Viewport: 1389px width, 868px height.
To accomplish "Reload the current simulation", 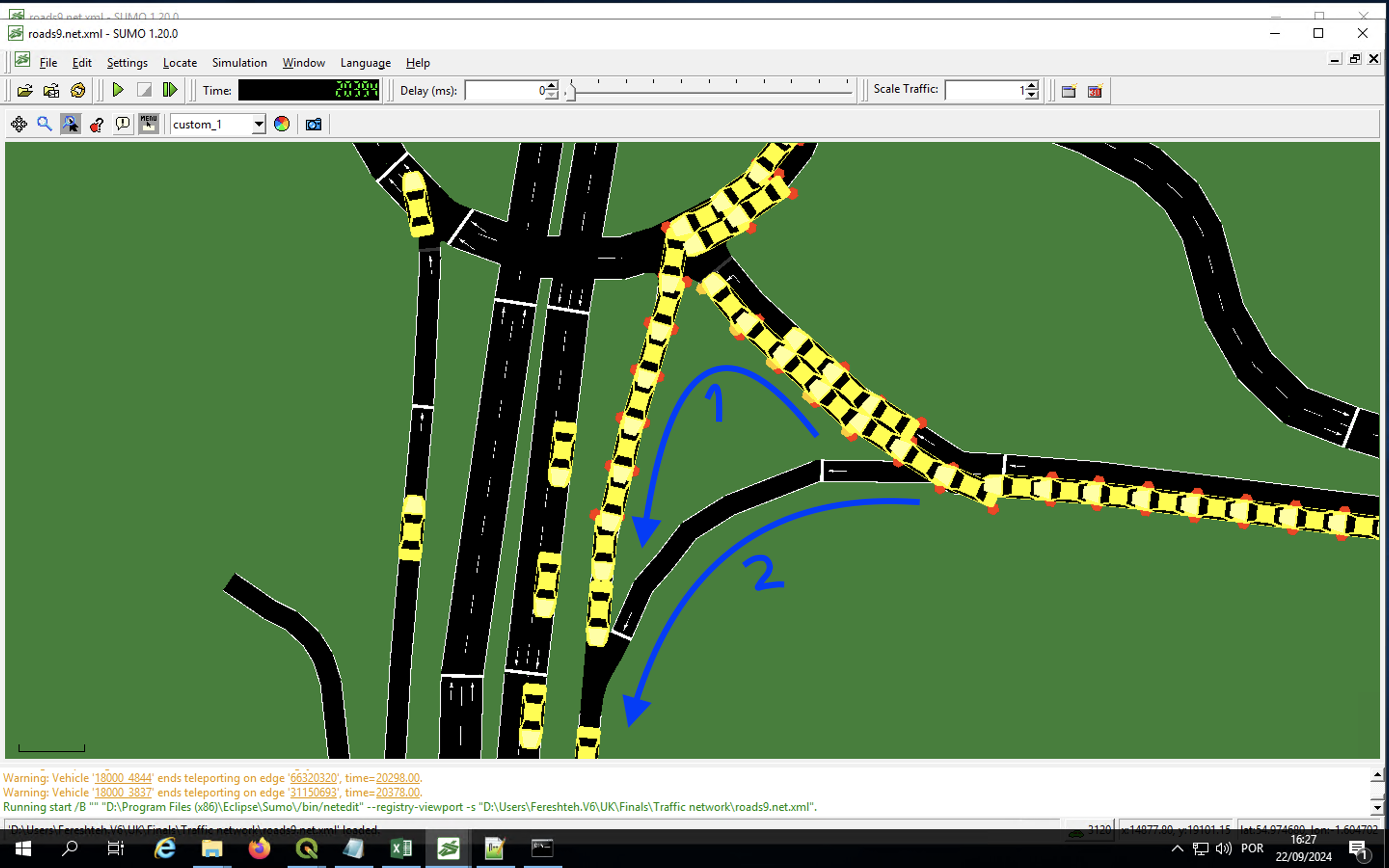I will [x=78, y=90].
